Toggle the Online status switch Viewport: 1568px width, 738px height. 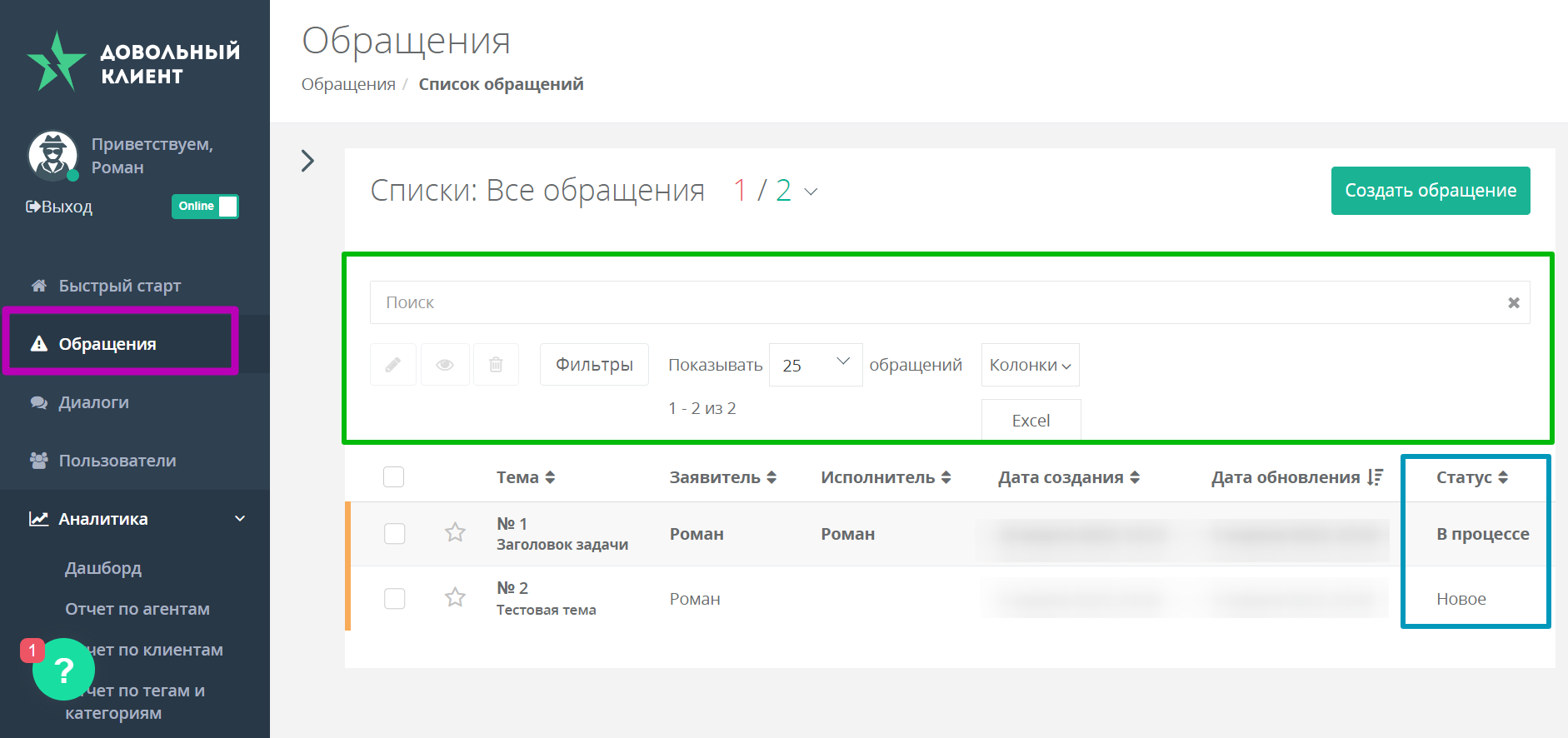pyautogui.click(x=205, y=207)
